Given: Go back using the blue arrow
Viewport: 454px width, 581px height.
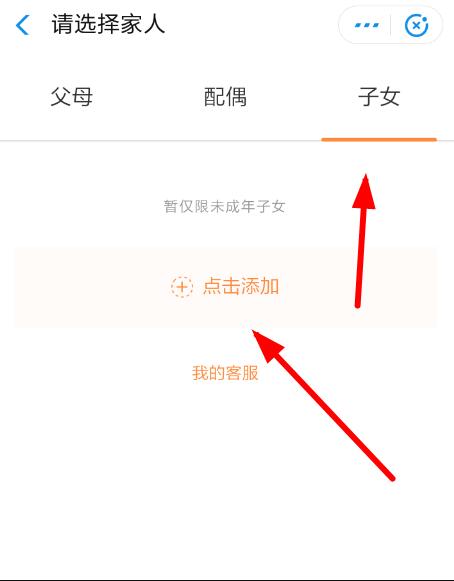Looking at the screenshot, I should tap(22, 25).
